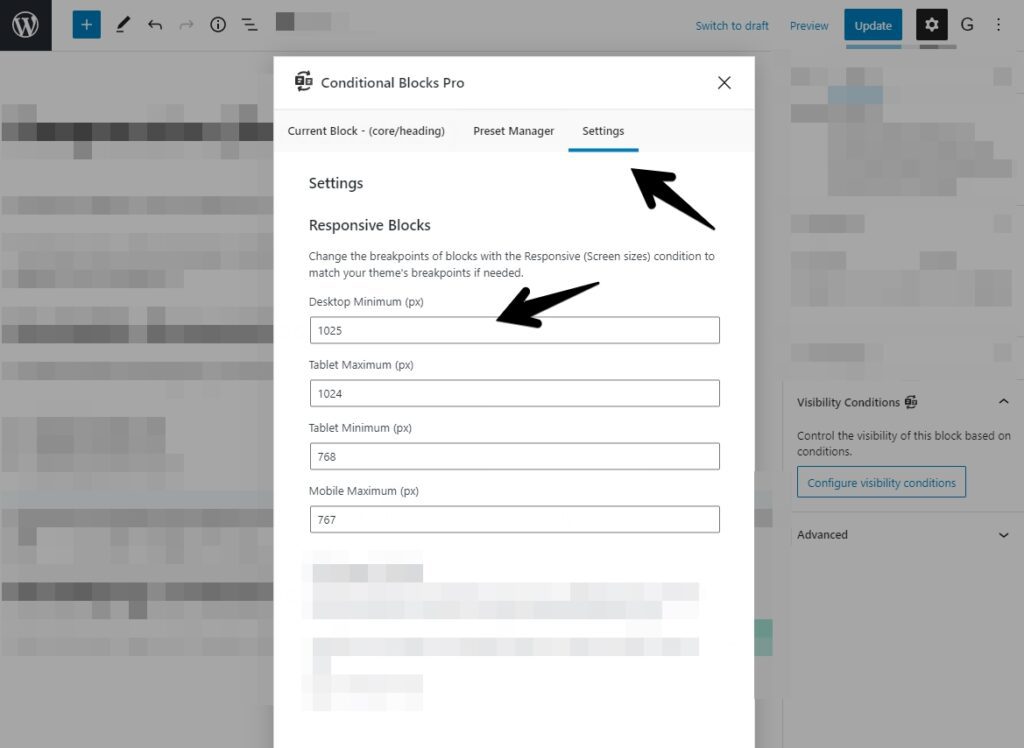Open the post Preview
The image size is (1024, 748).
tap(808, 25)
